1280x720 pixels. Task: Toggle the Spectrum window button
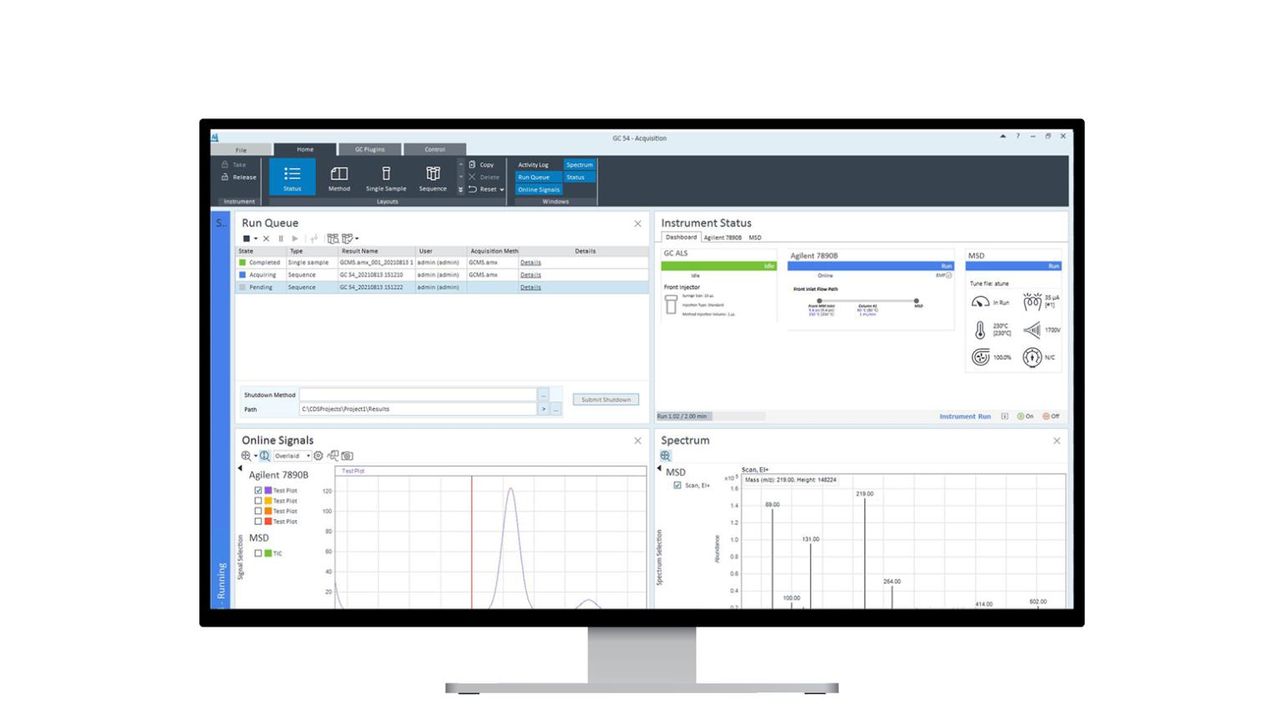point(579,165)
